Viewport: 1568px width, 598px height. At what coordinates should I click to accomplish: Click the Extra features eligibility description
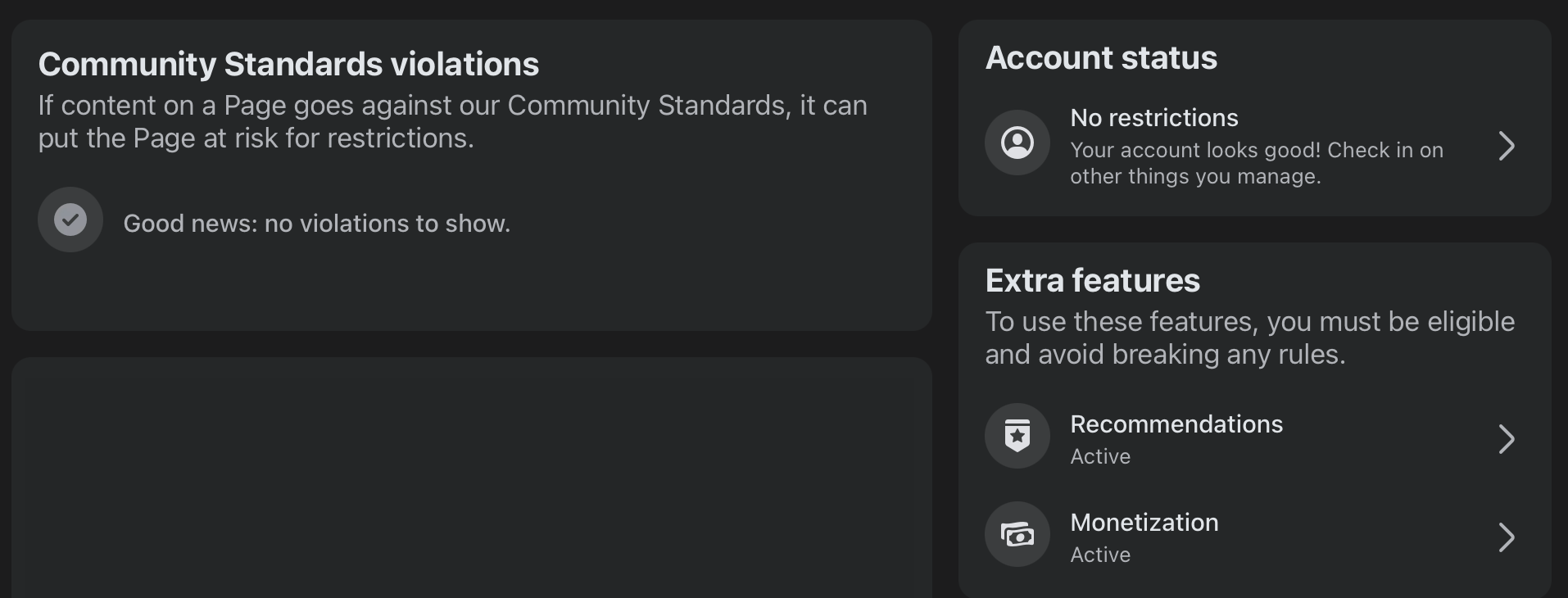pos(1249,338)
